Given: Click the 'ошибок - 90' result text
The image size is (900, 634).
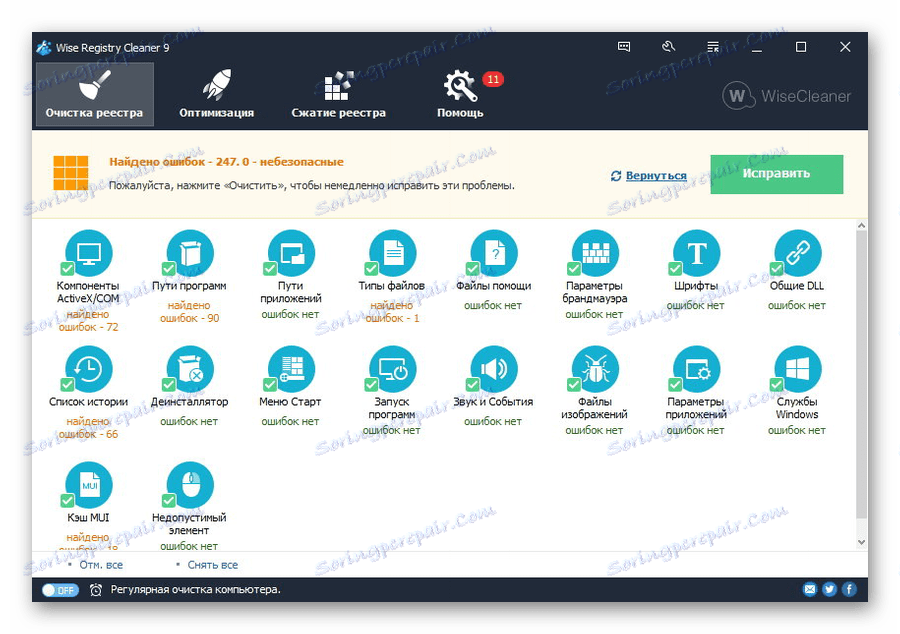Looking at the screenshot, I should pos(189,318).
